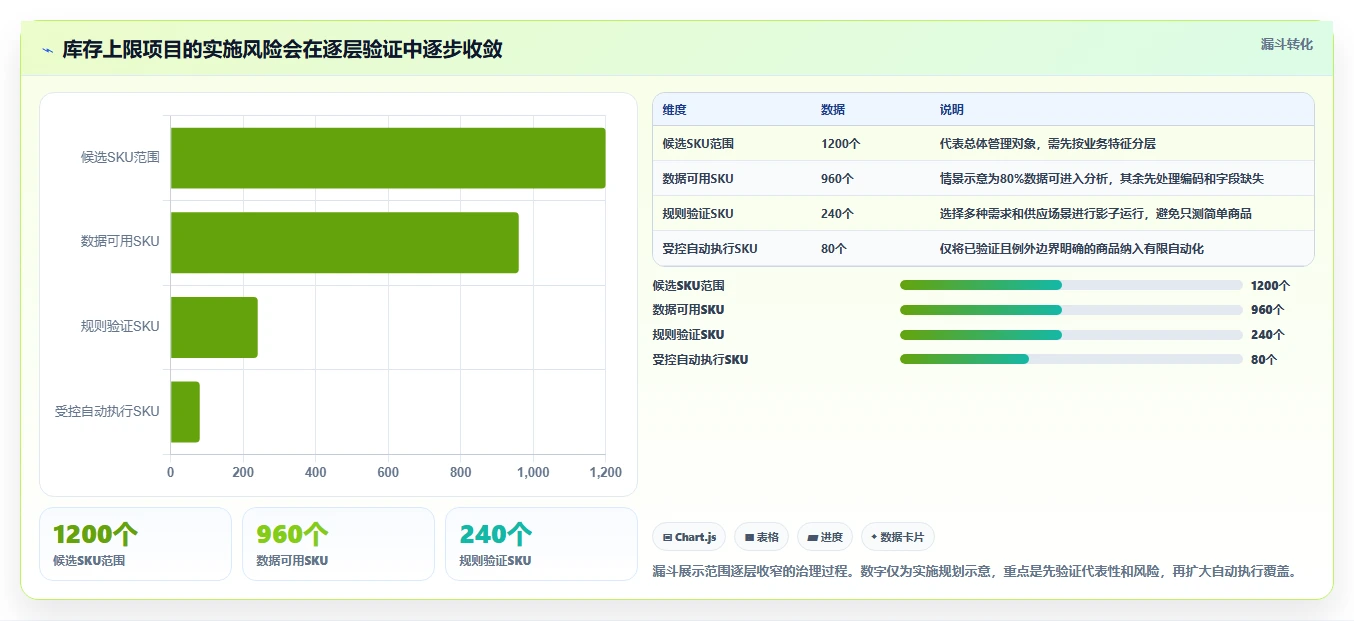
Task: Click the 规则验证SKU label in the progress list
Action: point(689,335)
